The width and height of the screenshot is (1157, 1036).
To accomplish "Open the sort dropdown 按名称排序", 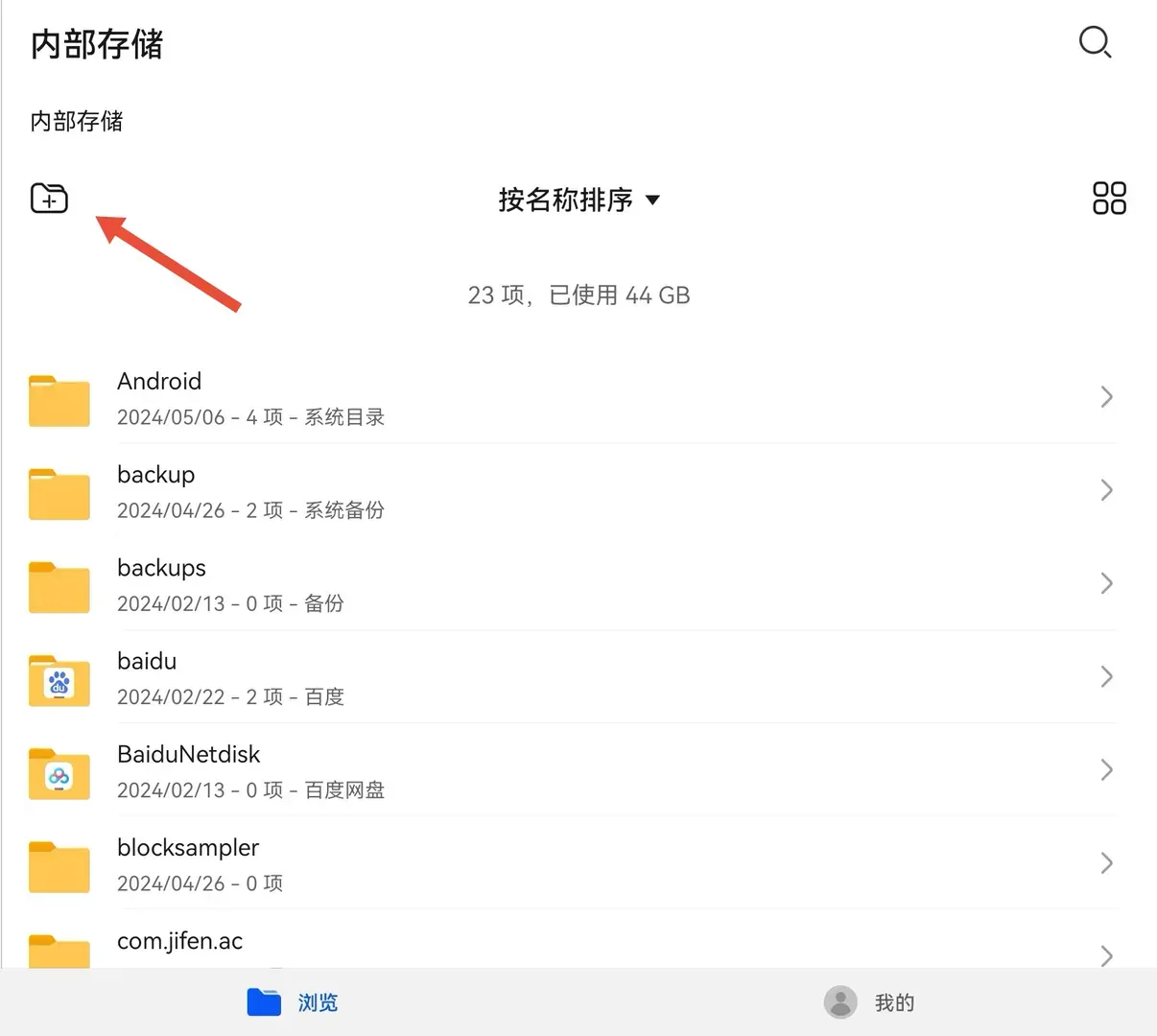I will [x=578, y=200].
